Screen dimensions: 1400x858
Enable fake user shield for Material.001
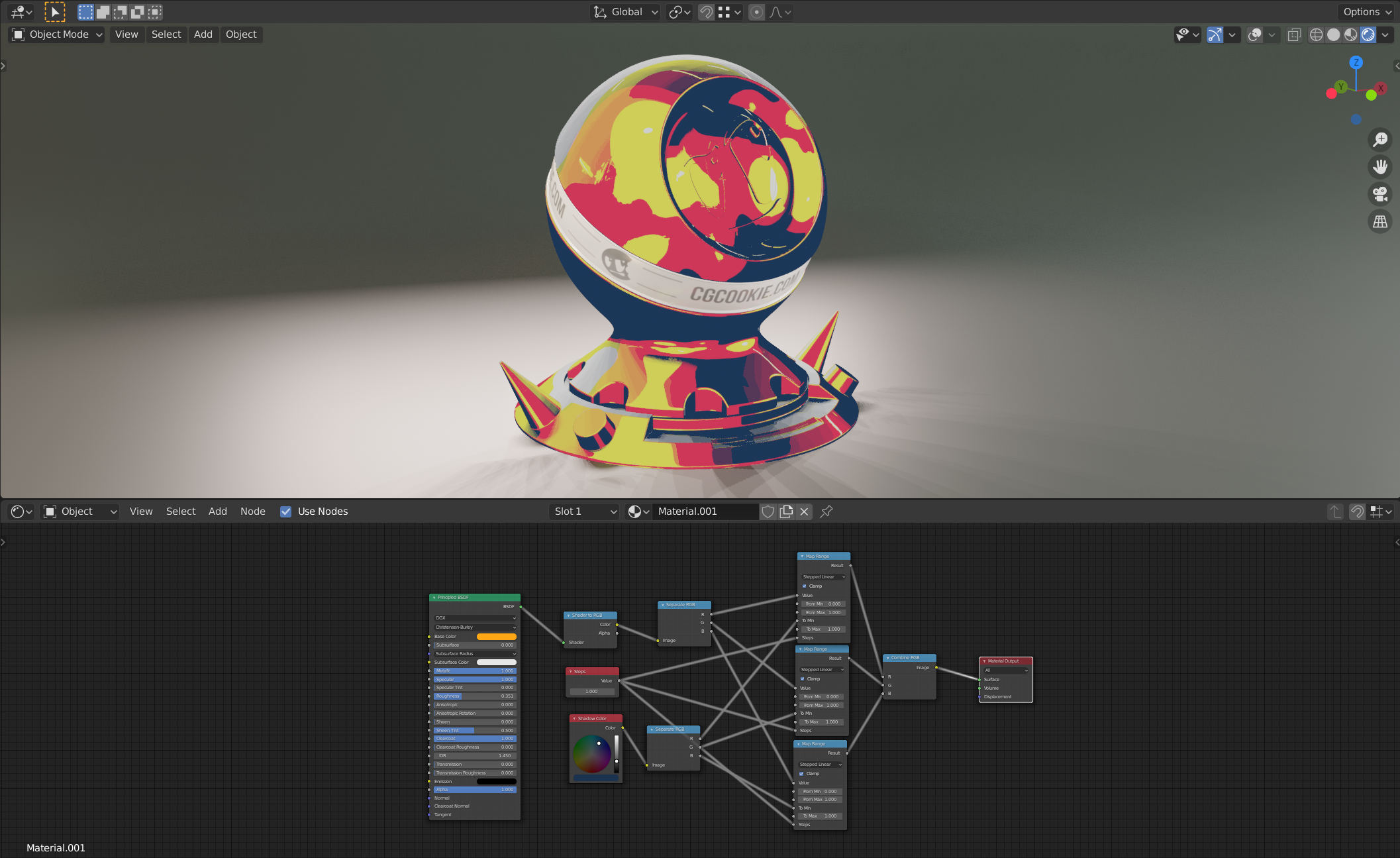[768, 511]
